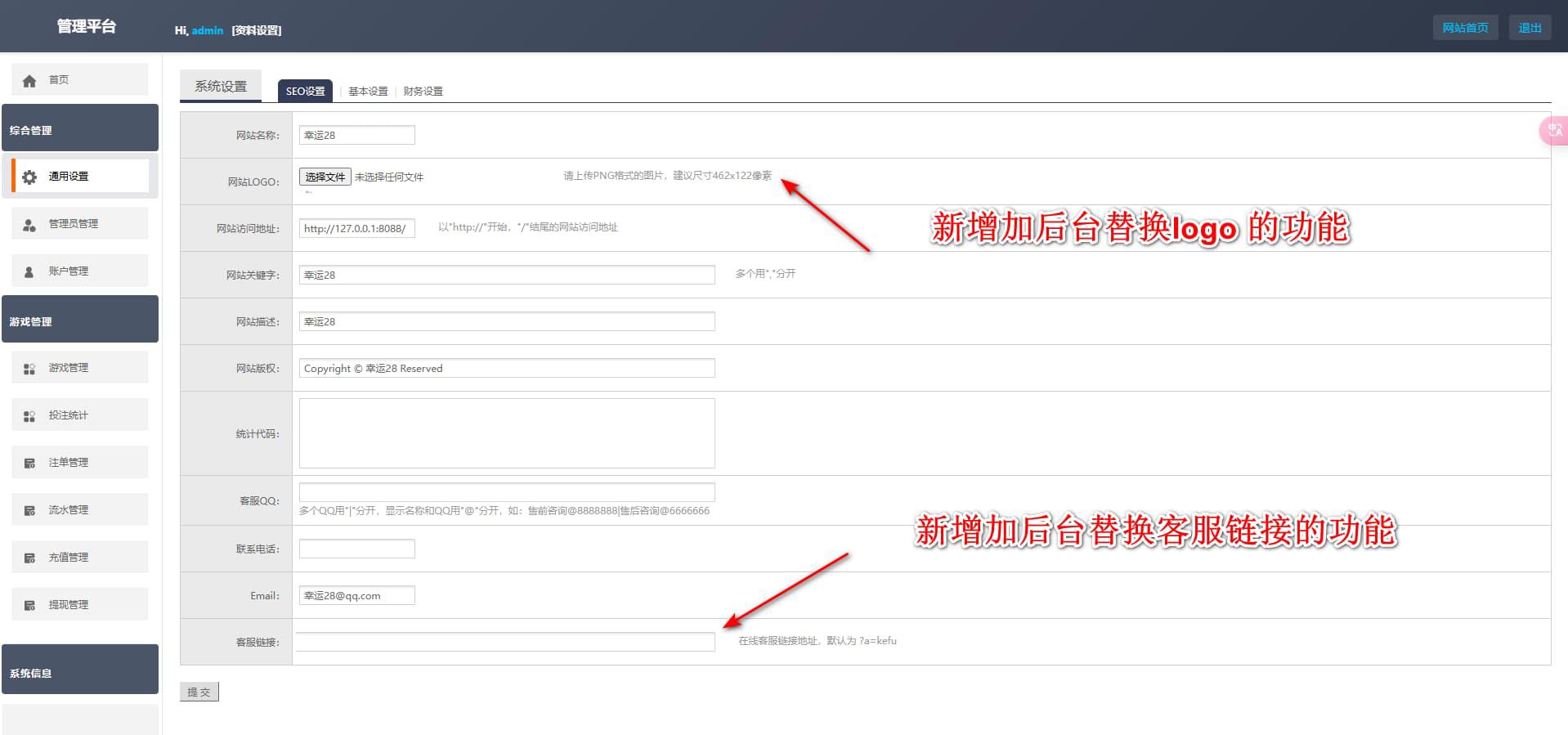The height and width of the screenshot is (735, 1568).
Task: Click the 游戏管理 sidebar icon
Action: [x=29, y=369]
